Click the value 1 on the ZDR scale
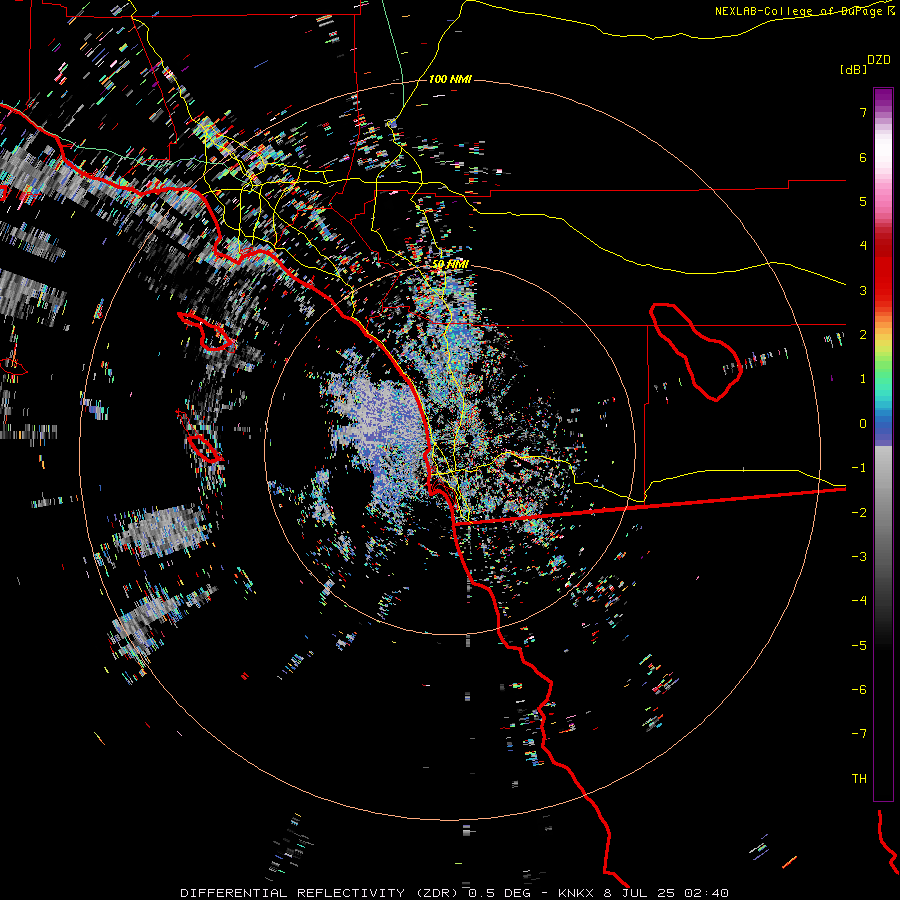The width and height of the screenshot is (900, 900). pyautogui.click(x=863, y=379)
